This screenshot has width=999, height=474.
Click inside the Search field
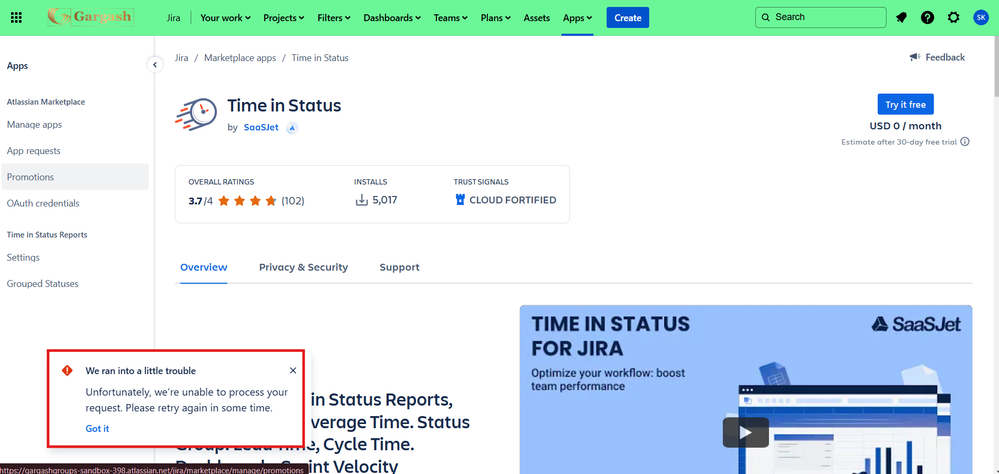(x=821, y=17)
